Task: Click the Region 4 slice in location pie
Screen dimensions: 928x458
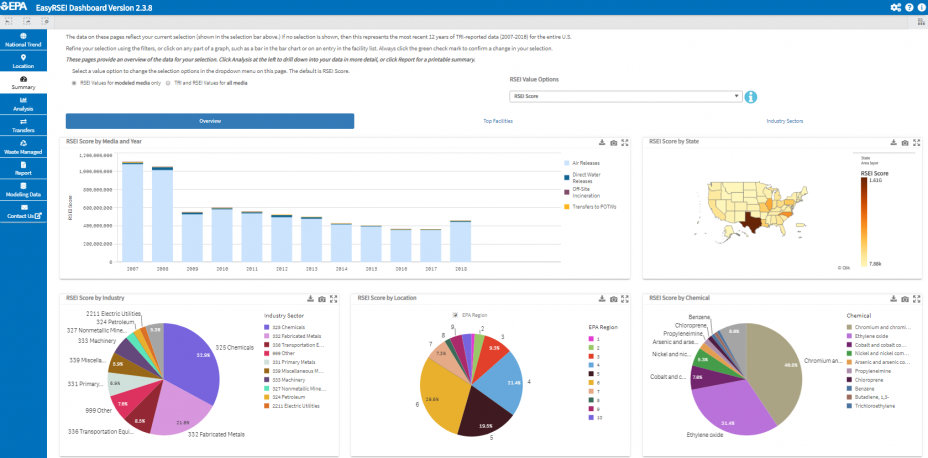Action: tap(497, 382)
